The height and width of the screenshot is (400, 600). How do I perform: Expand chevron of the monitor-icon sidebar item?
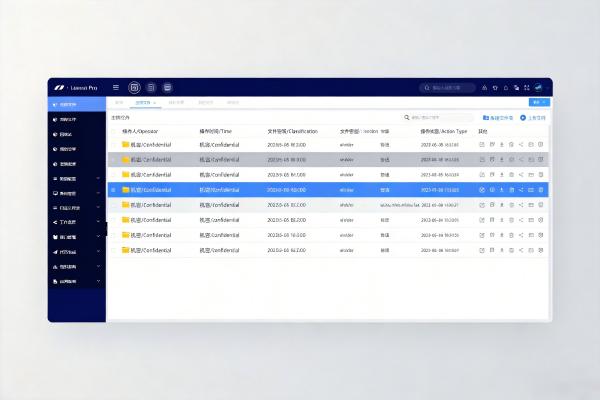98,193
